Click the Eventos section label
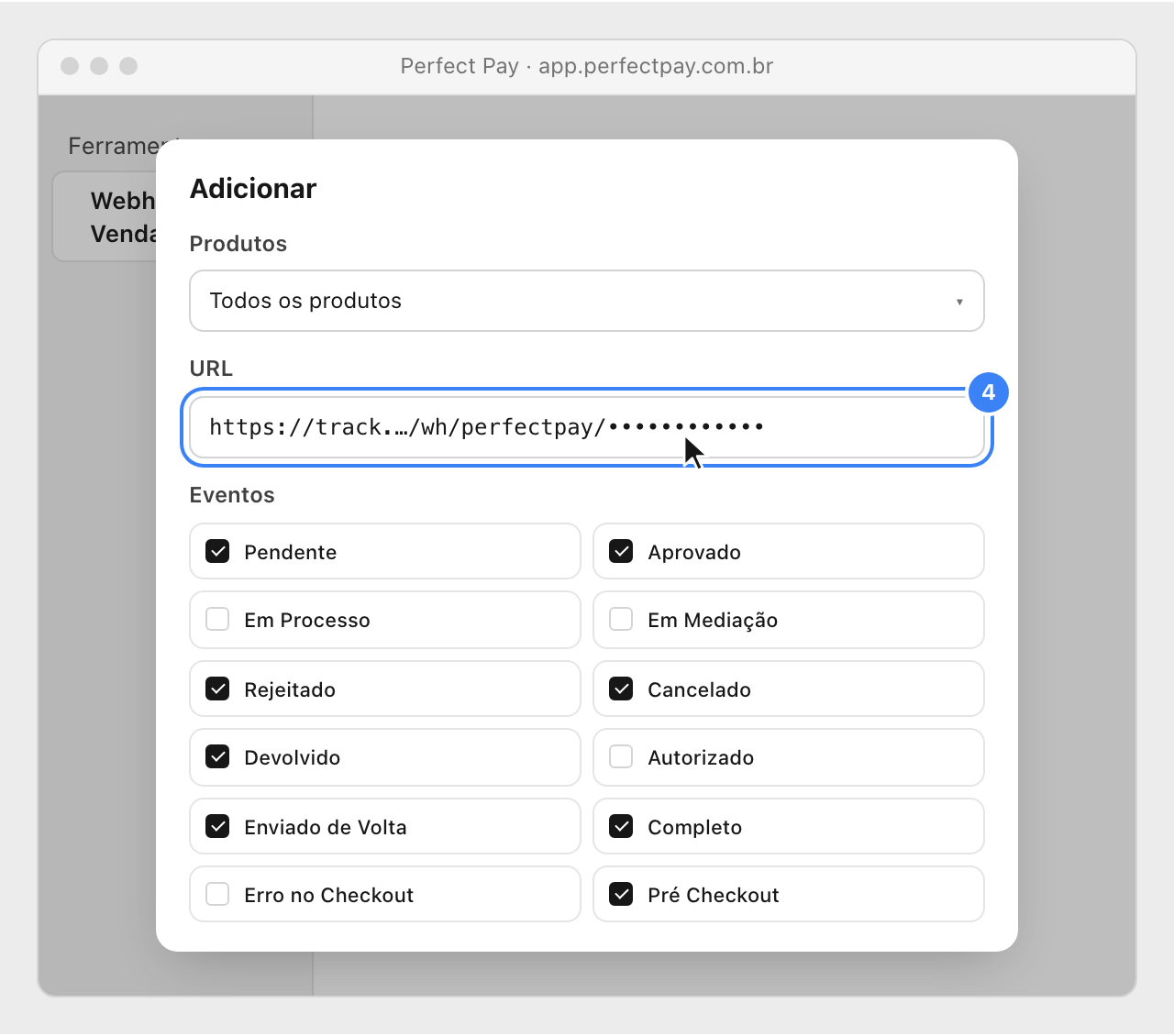 point(232,495)
